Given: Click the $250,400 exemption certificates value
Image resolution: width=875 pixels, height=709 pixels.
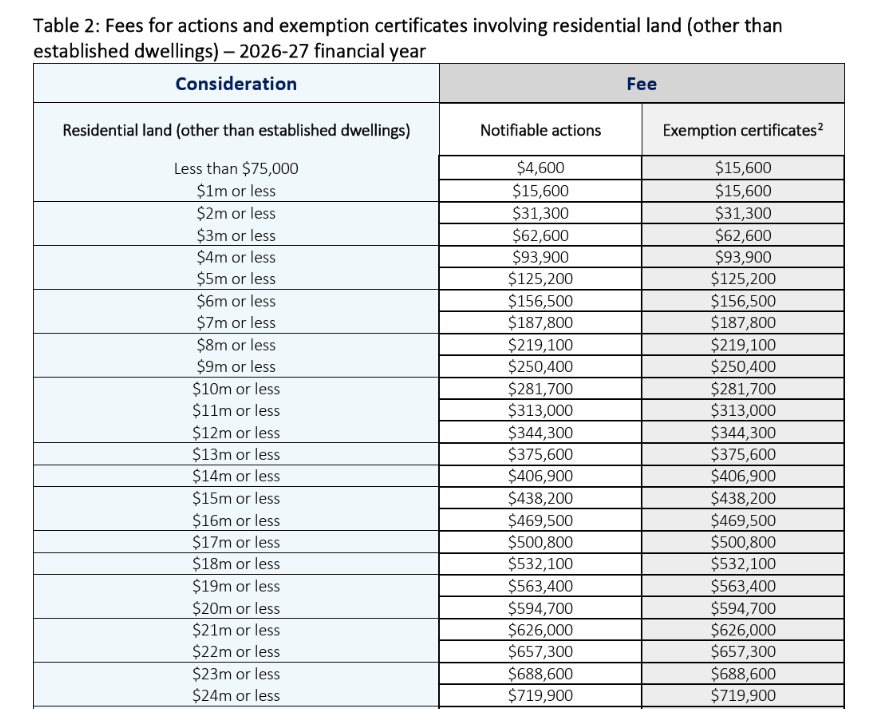Looking at the screenshot, I should (743, 366).
